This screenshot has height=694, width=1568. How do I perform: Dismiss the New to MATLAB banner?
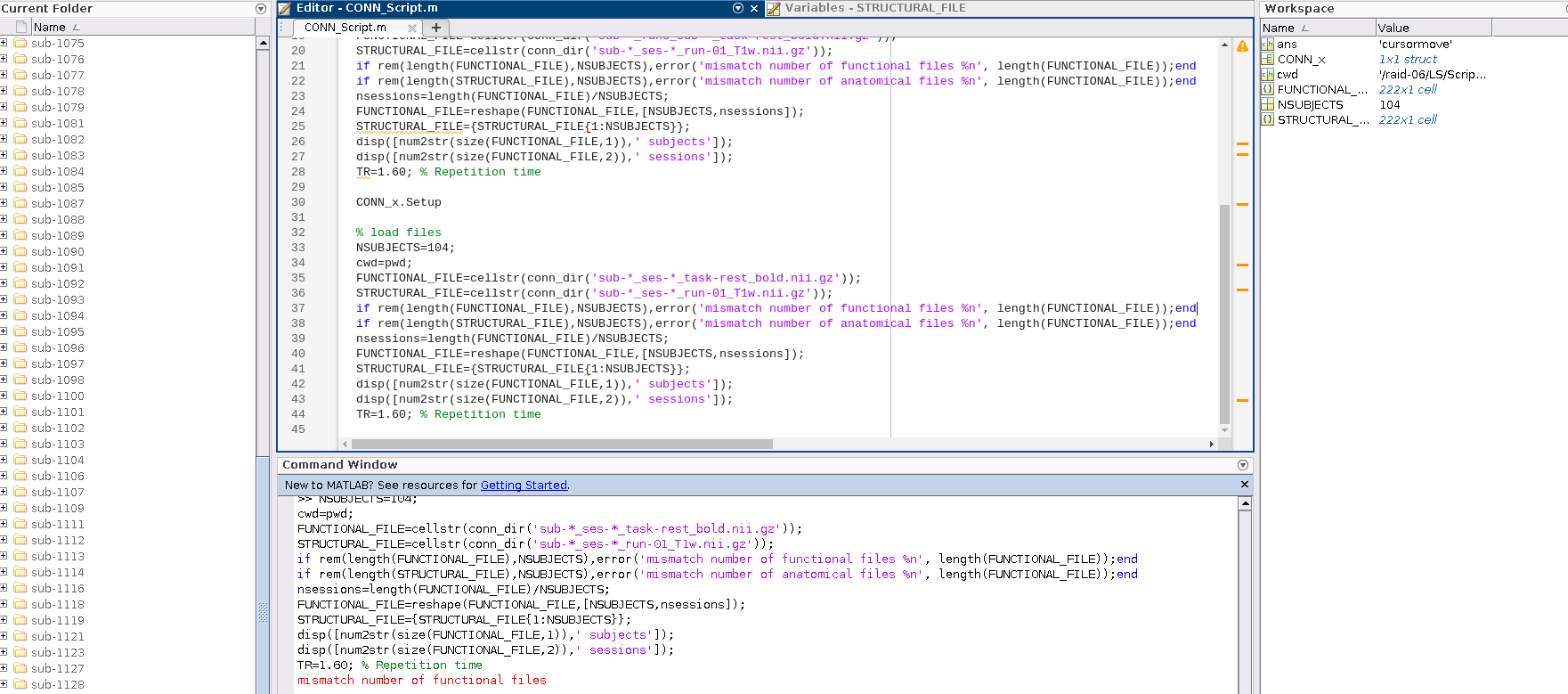pos(1244,485)
